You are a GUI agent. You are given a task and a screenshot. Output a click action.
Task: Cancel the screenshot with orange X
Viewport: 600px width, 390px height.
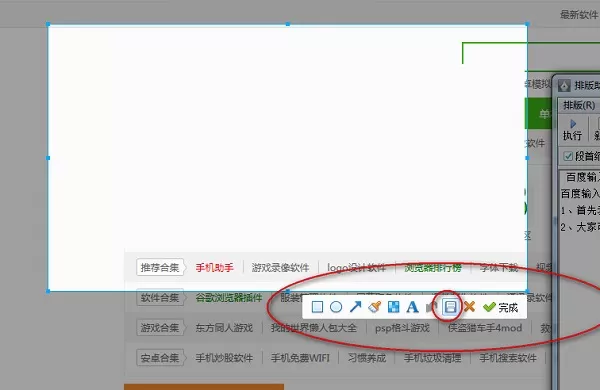click(469, 307)
